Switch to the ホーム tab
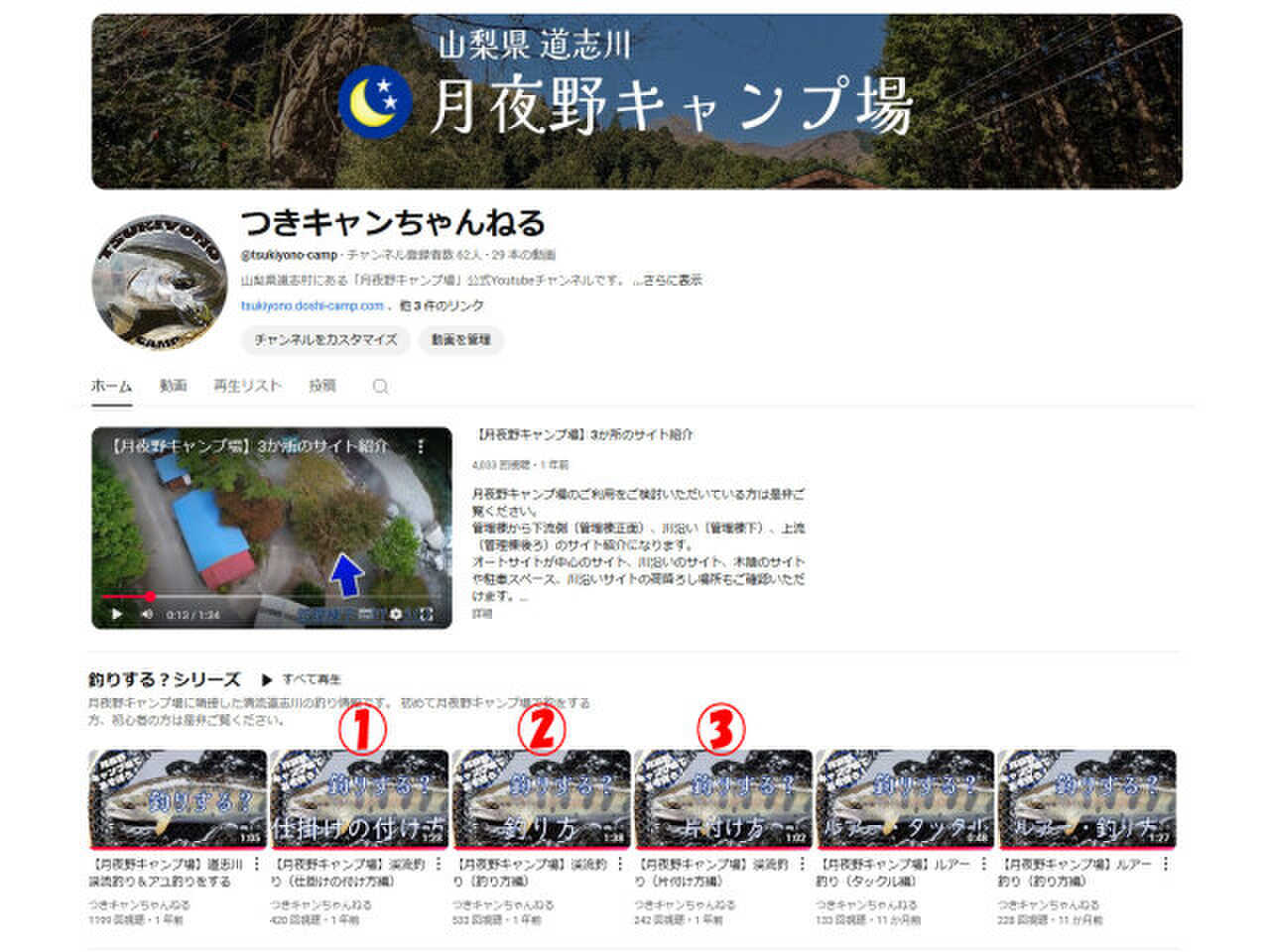 pyautogui.click(x=111, y=386)
